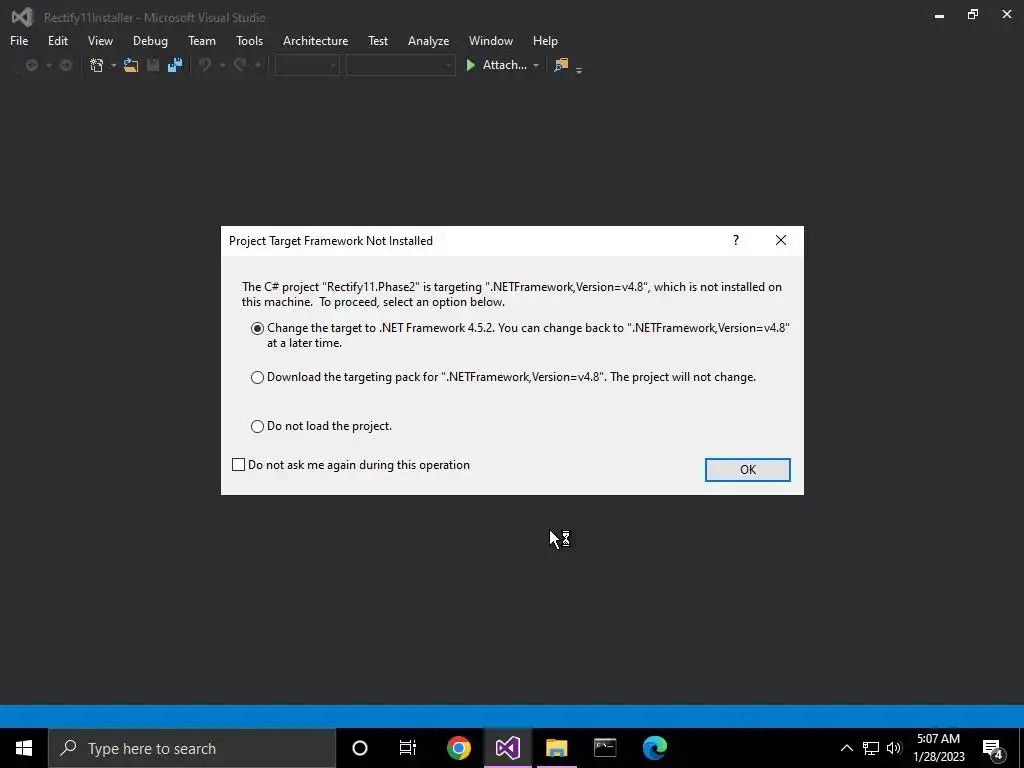This screenshot has height=768, width=1024.
Task: Open the toolbar options overflow arrow
Action: point(579,69)
